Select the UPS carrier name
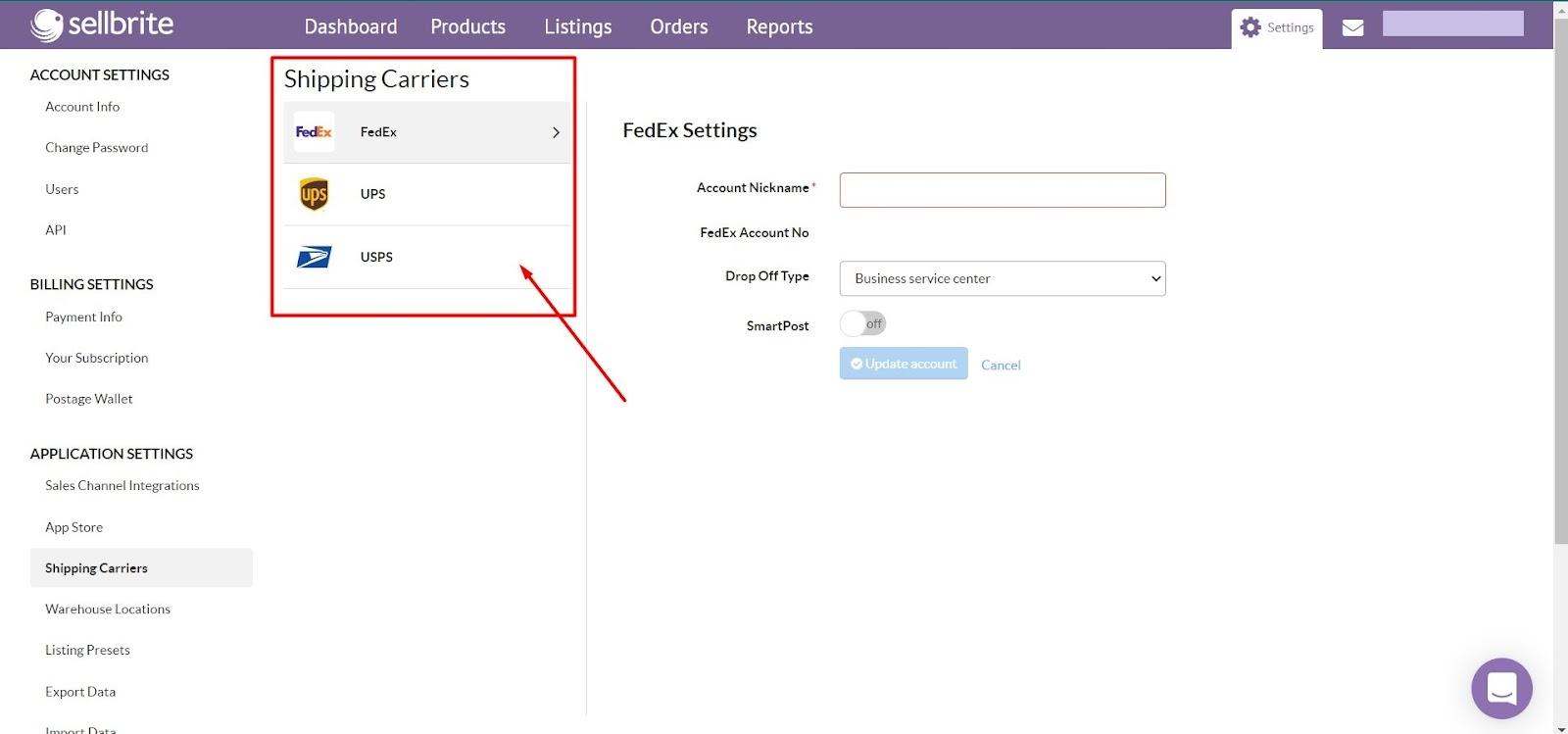The height and width of the screenshot is (734, 1568). pos(372,194)
